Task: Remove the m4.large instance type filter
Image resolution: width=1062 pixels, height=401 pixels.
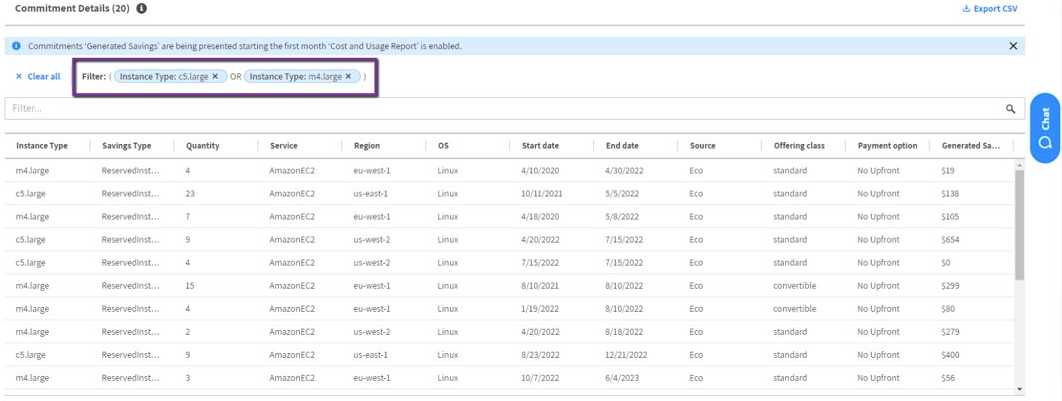Action: tap(348, 77)
